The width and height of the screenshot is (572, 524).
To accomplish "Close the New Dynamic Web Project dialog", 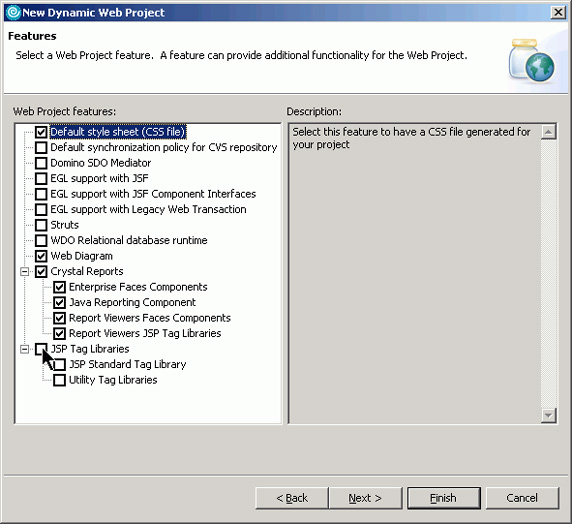I will pos(558,12).
